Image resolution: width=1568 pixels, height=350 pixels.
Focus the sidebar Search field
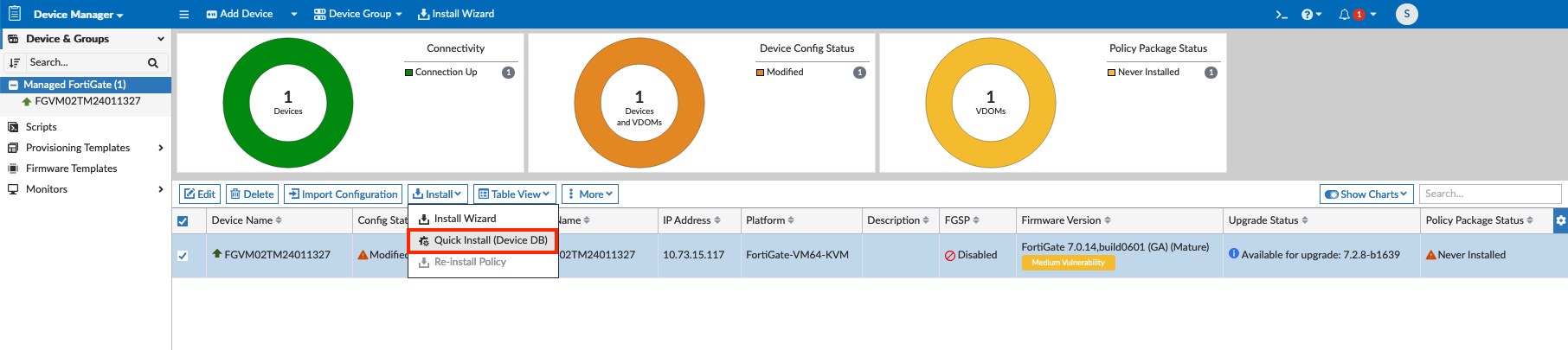coord(85,62)
